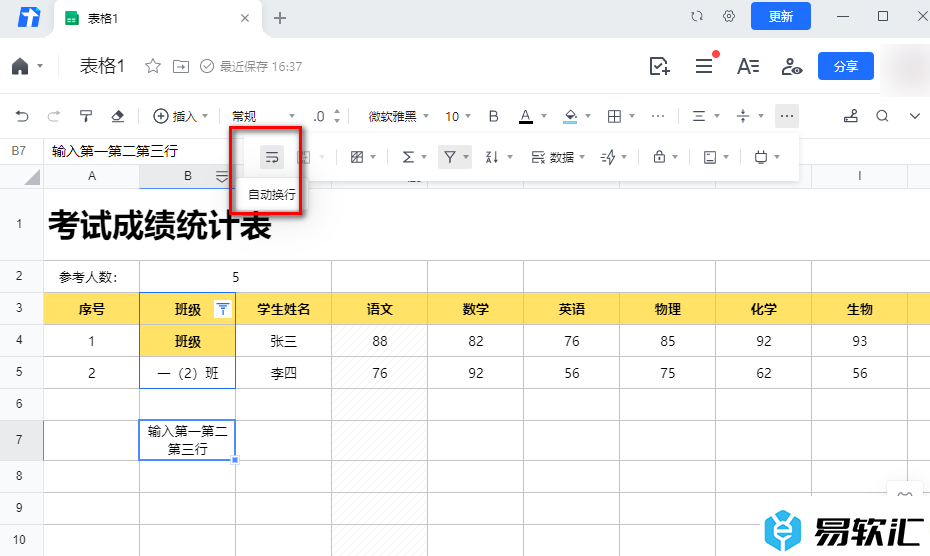Viewport: 930px width, 556px height.
Task: Open the font size 10 dropdown
Action: point(458,116)
